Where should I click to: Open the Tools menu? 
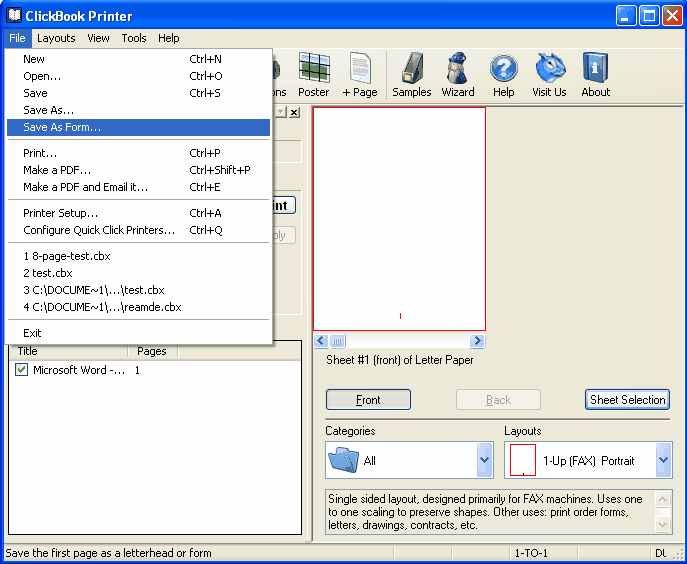pyautogui.click(x=134, y=38)
